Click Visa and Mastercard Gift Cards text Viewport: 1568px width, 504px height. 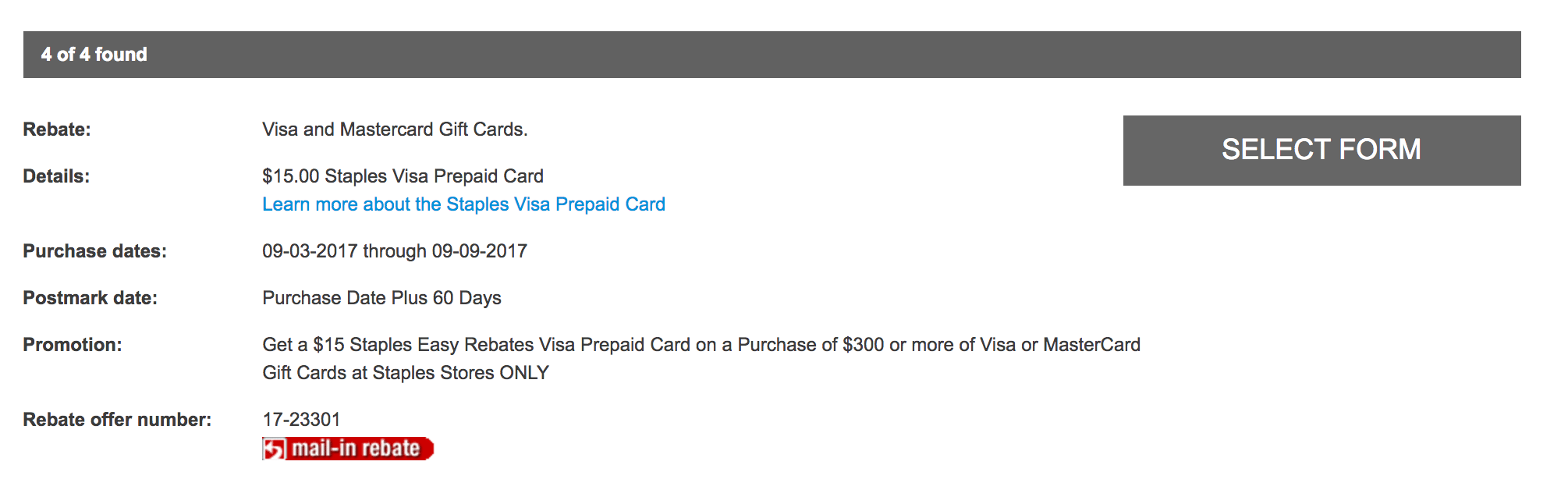pyautogui.click(x=395, y=130)
